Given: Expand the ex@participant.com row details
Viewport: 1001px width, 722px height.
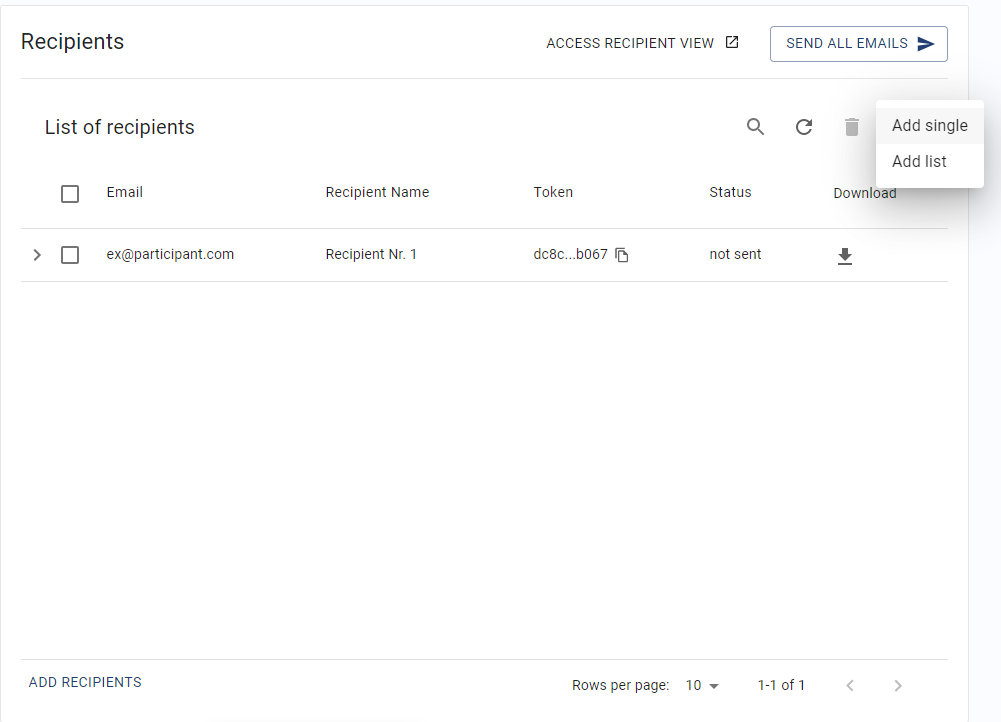Looking at the screenshot, I should (x=37, y=255).
